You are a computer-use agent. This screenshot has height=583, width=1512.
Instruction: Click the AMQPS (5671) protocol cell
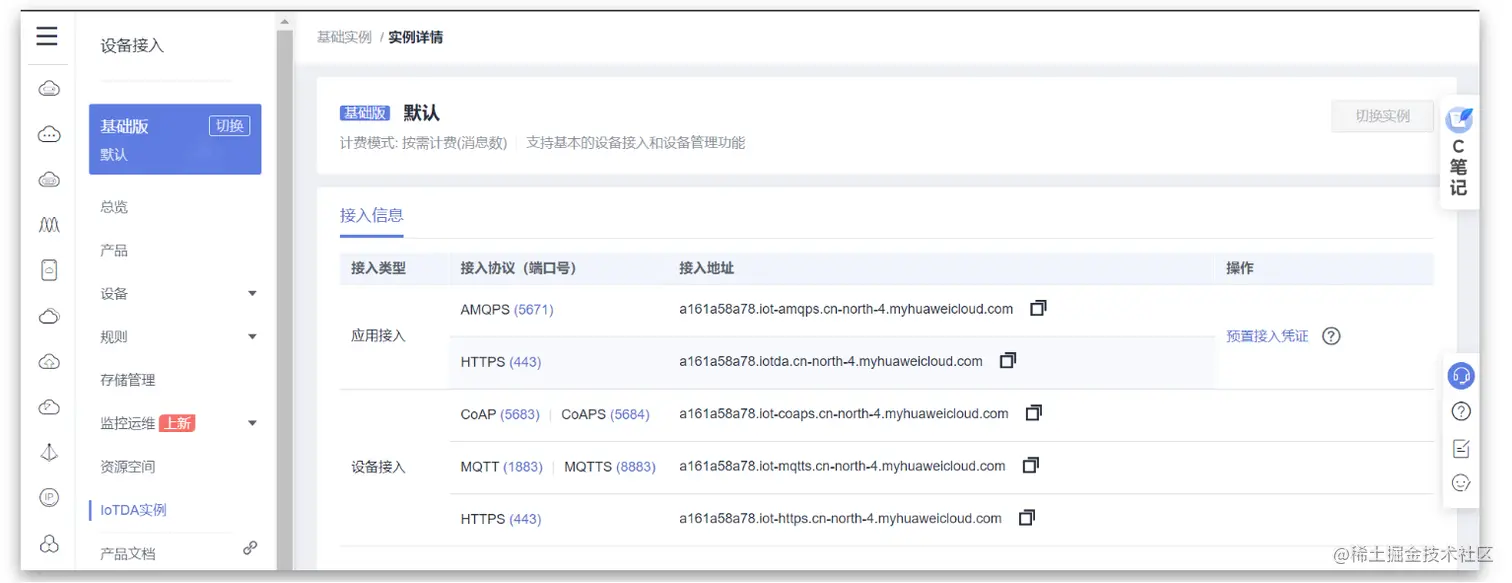(x=507, y=309)
